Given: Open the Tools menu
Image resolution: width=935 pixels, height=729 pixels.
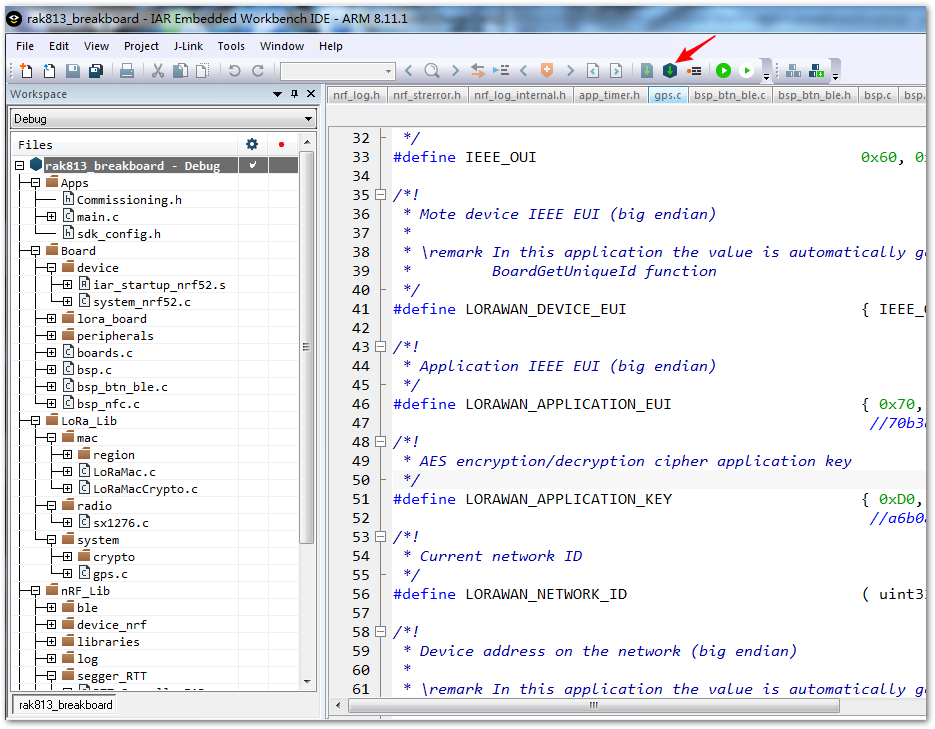Looking at the screenshot, I should click(231, 46).
